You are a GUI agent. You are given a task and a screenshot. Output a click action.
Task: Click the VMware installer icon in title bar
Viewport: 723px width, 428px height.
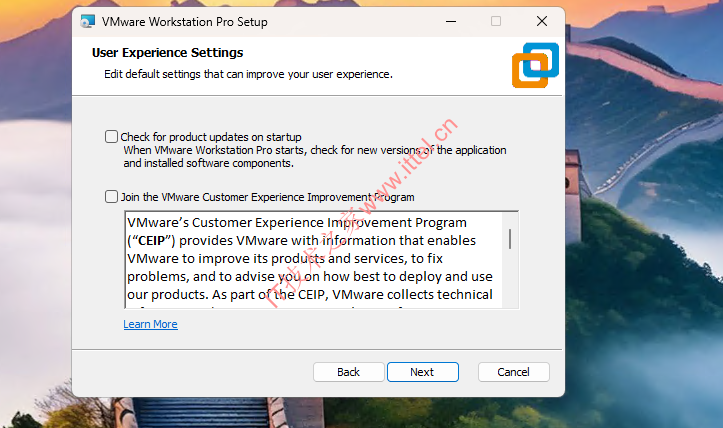(87, 21)
